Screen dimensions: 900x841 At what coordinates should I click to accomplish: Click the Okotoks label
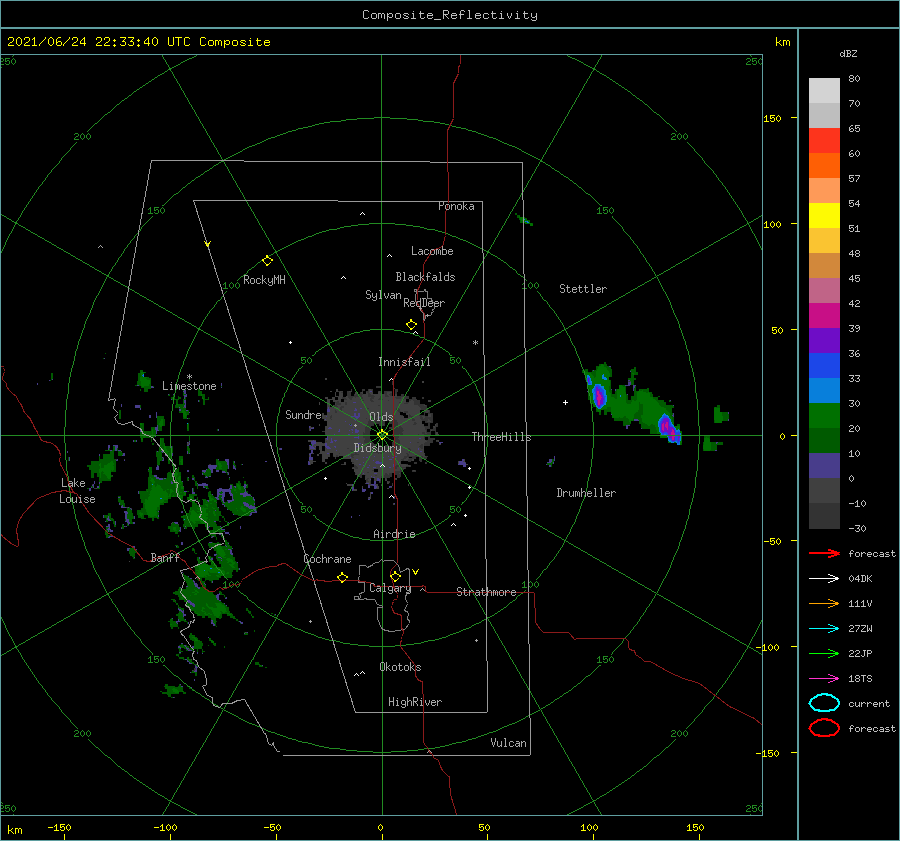400,667
